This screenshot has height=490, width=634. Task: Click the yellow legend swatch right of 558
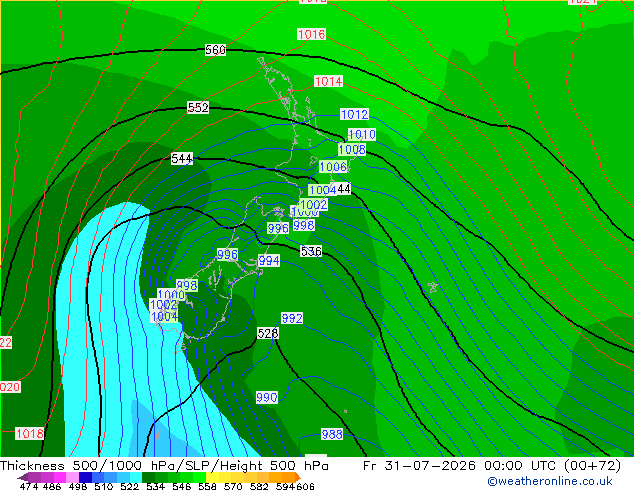click(212, 477)
